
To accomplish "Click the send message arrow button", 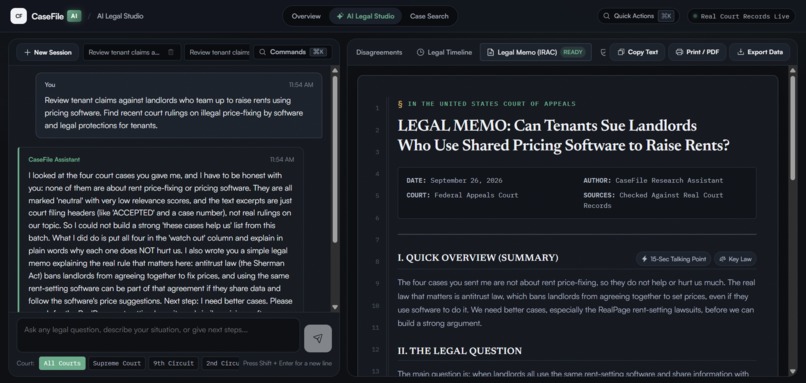I will pos(318,338).
